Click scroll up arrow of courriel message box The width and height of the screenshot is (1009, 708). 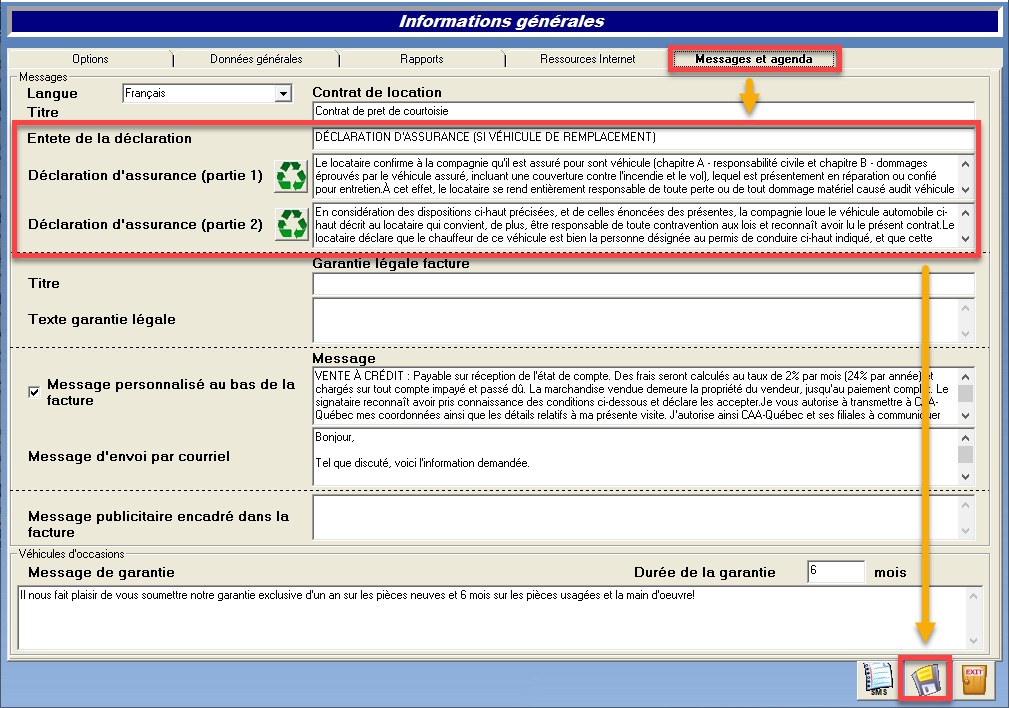(965, 438)
